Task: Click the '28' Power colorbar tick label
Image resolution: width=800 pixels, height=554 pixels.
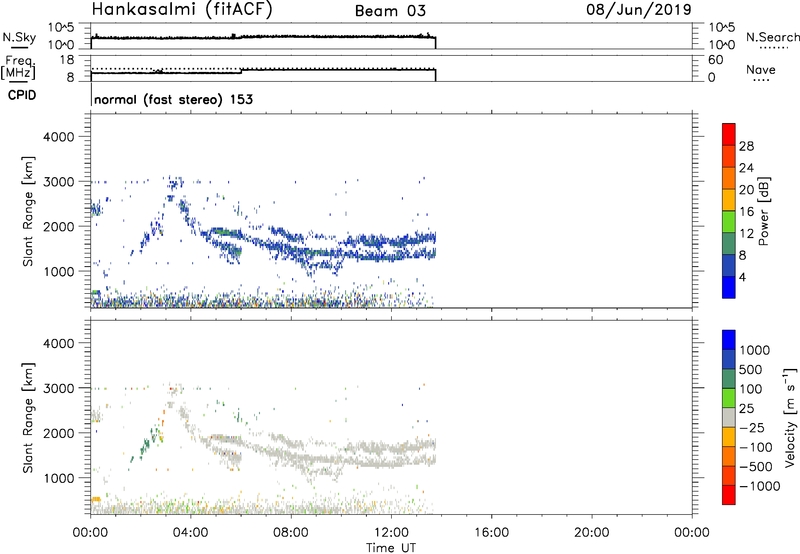Action: [x=746, y=146]
